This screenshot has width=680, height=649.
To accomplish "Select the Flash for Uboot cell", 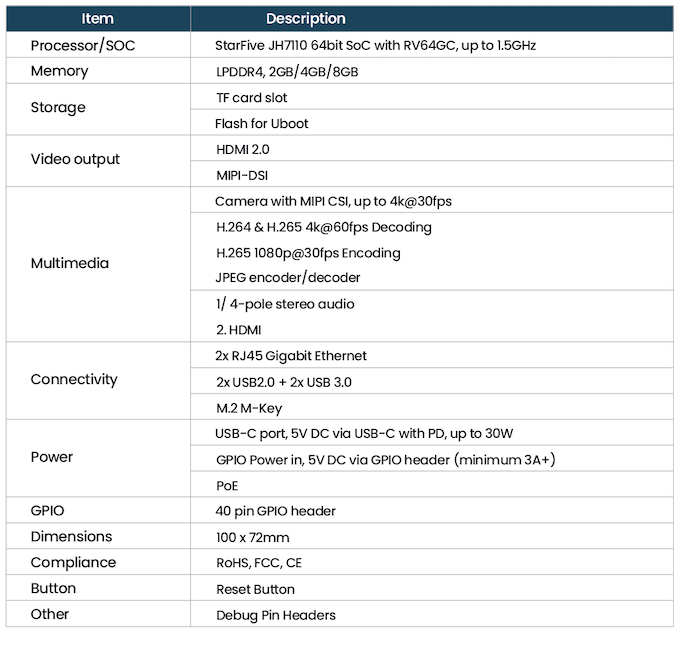I will tap(262, 124).
